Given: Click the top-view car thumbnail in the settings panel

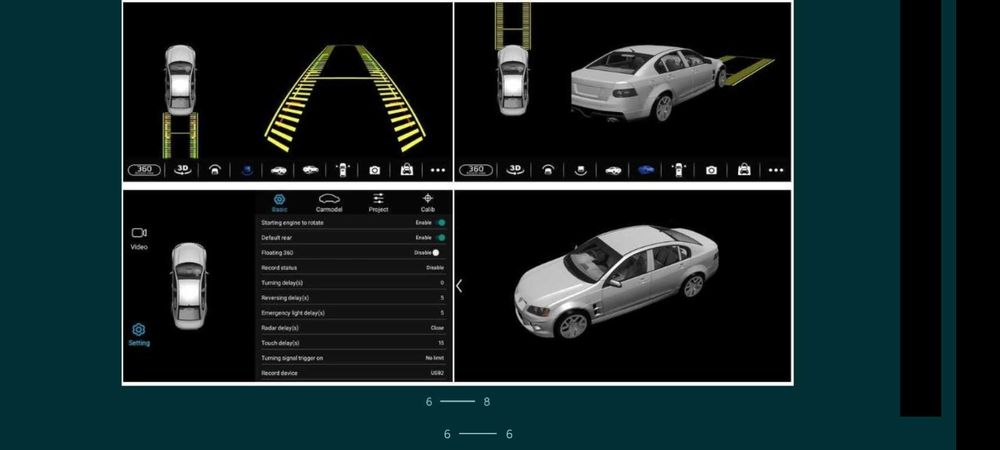Looking at the screenshot, I should point(189,286).
